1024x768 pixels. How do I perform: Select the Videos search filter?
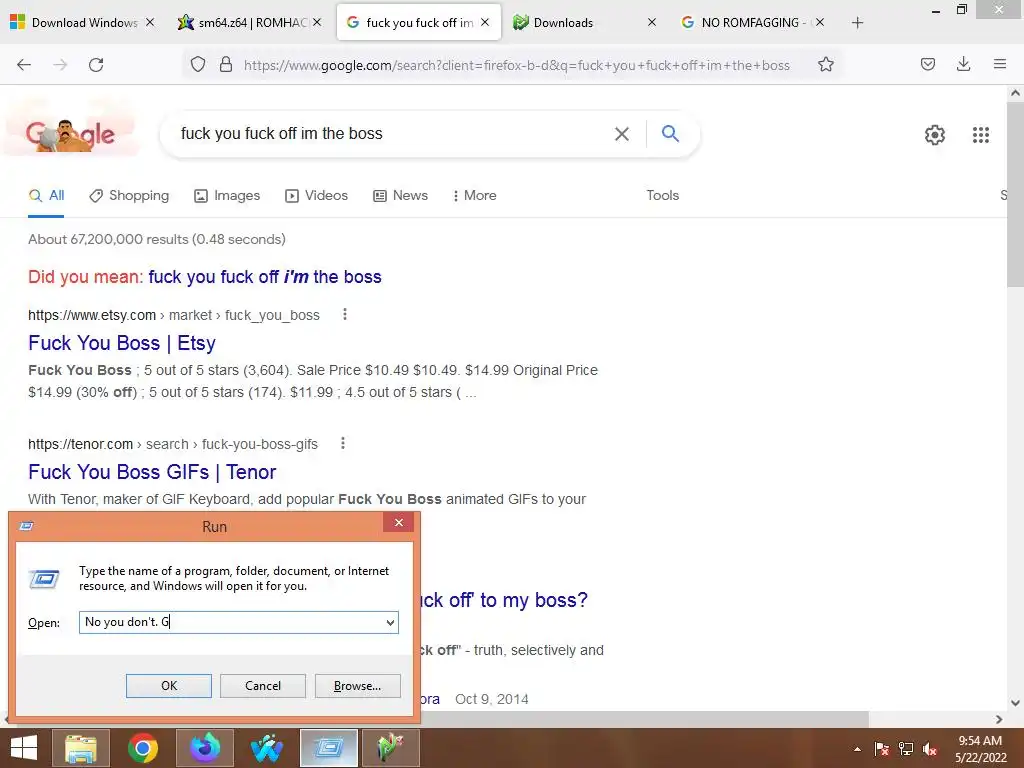point(317,196)
